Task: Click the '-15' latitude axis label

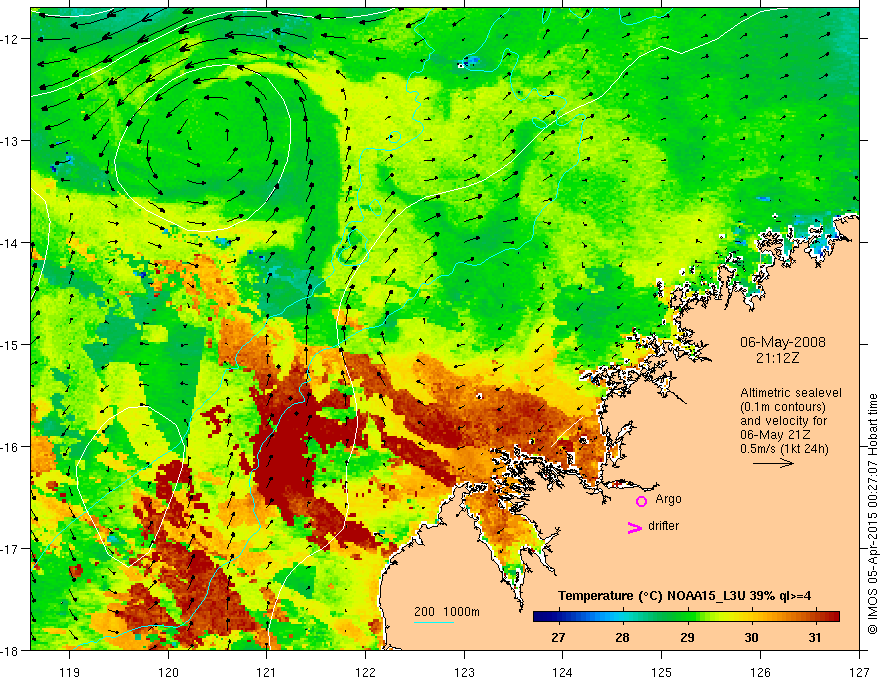Action: (x=11, y=344)
